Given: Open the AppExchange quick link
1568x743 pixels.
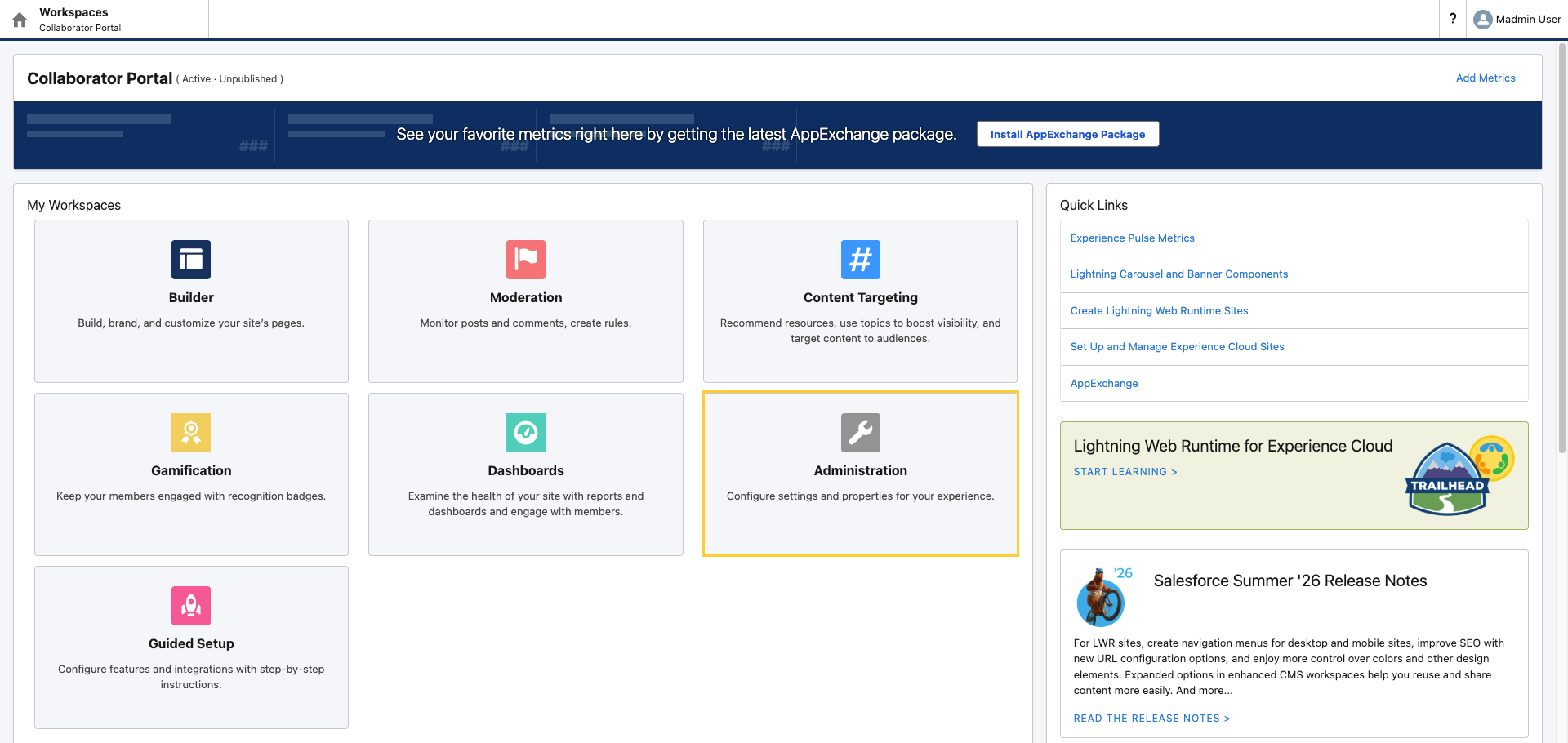Looking at the screenshot, I should pos(1104,384).
